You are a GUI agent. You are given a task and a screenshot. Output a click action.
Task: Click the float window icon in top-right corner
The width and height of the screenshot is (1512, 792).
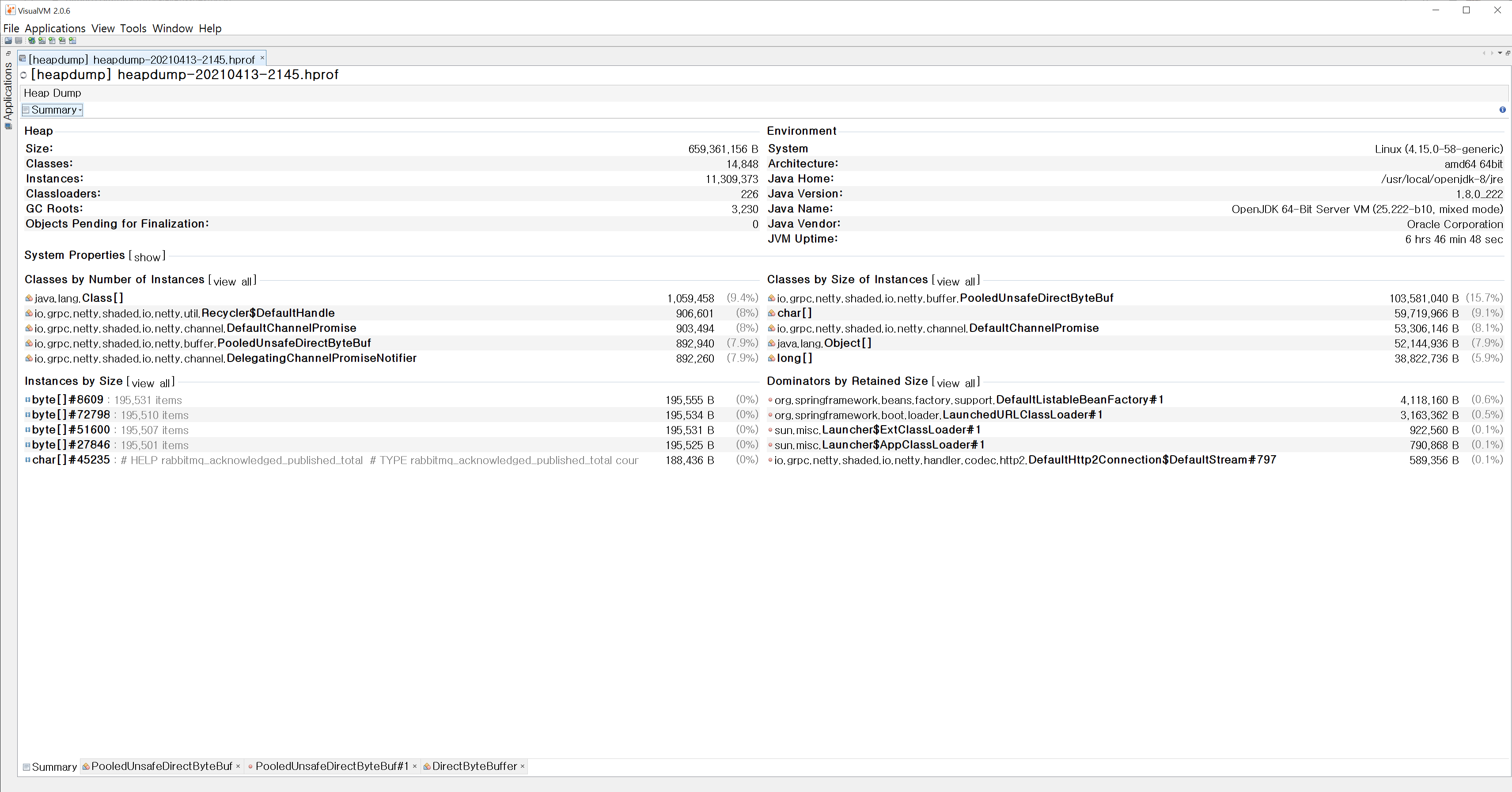[1507, 53]
